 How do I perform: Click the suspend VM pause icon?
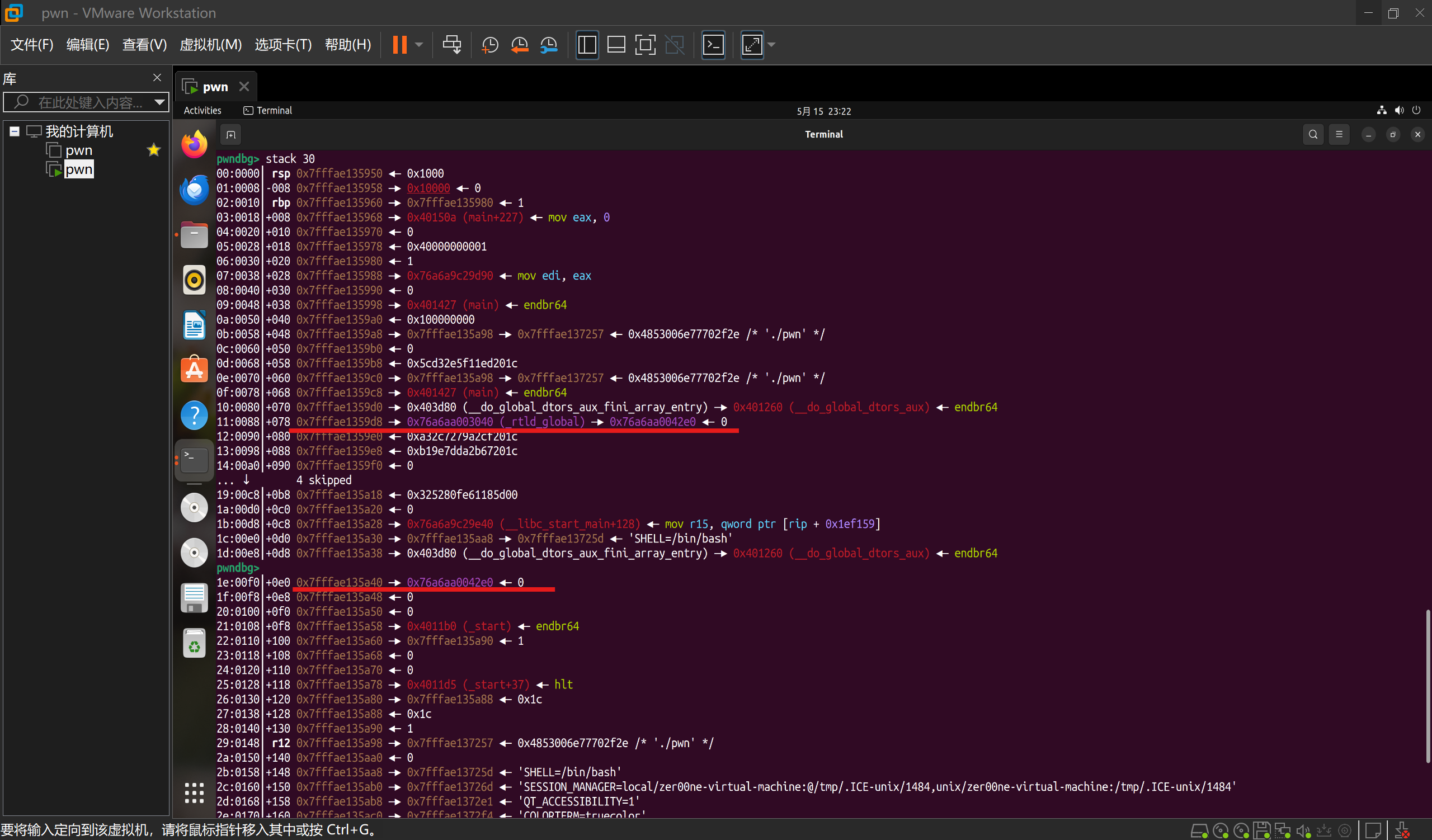click(399, 44)
